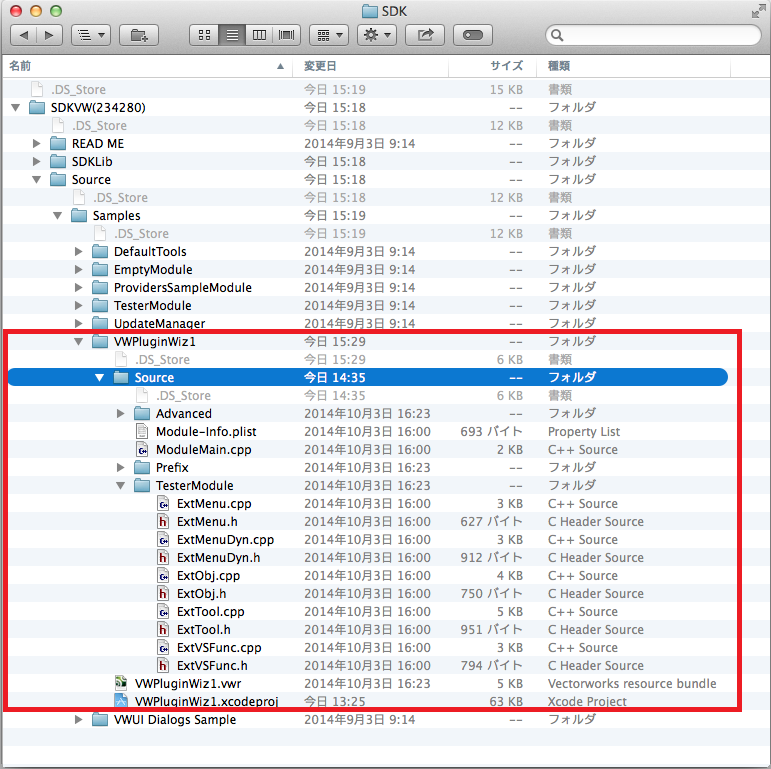Select the ModuleMain.cpp file icon
Image resolution: width=771 pixels, height=769 pixels.
pyautogui.click(x=142, y=449)
